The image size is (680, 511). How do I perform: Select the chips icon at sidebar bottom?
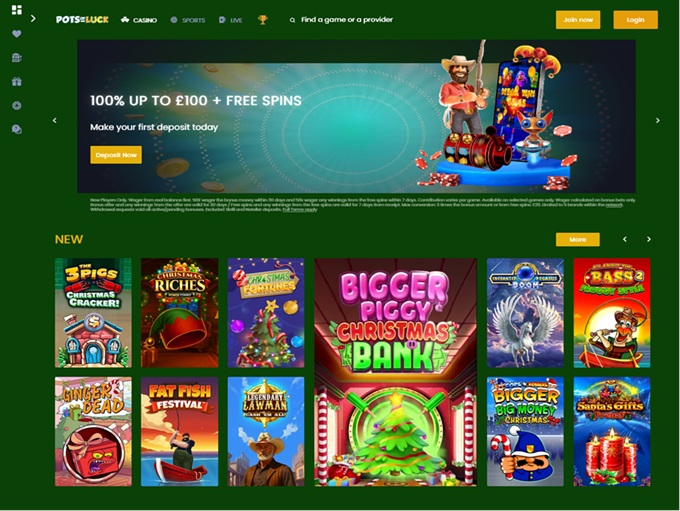click(17, 129)
